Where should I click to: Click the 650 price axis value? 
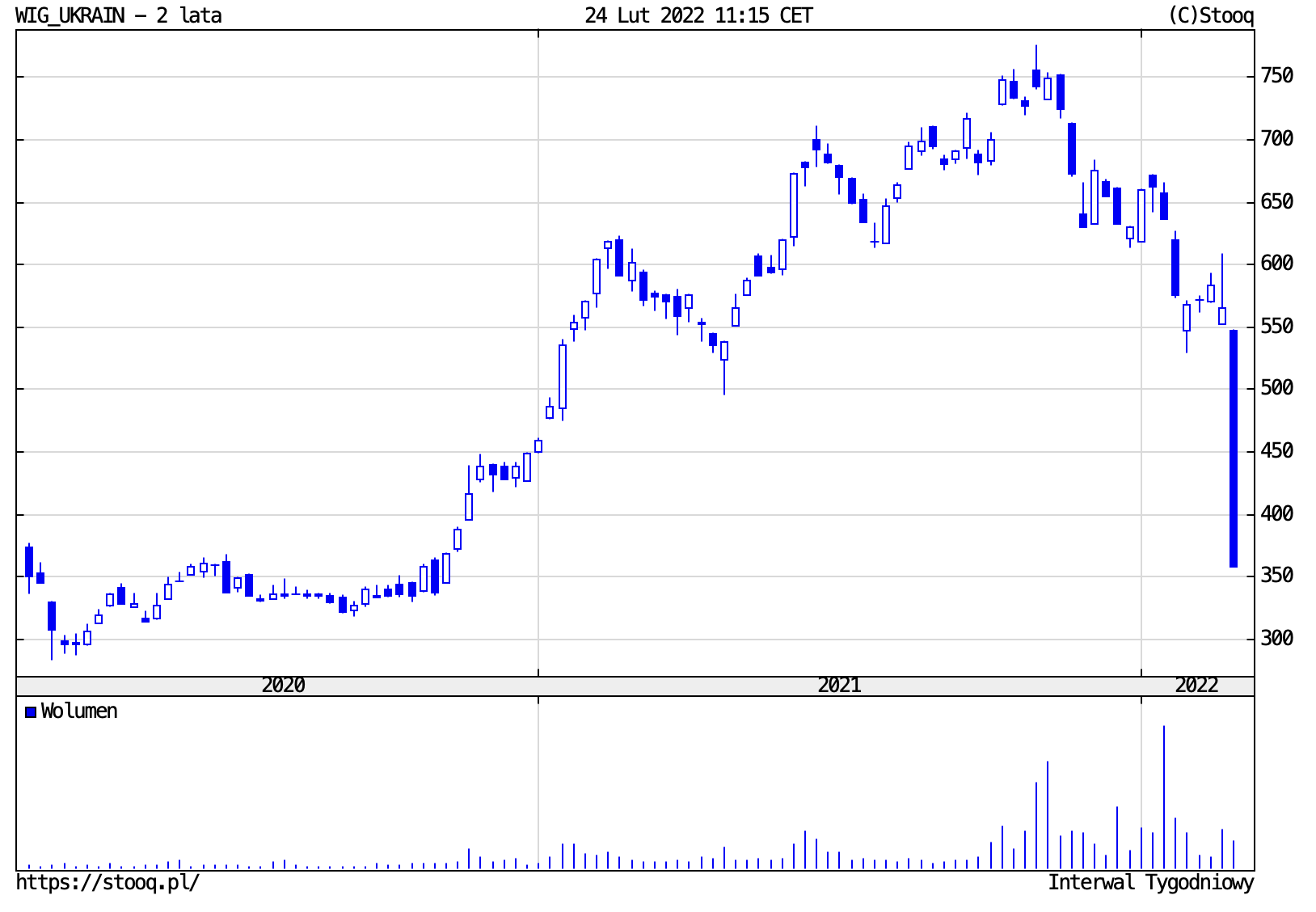[x=1277, y=202]
